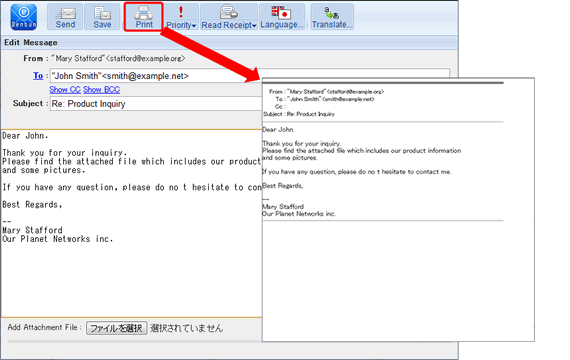The height and width of the screenshot is (360, 570).
Task: Click 'Our Planet Networks inc.' in print preview
Action: [298, 214]
